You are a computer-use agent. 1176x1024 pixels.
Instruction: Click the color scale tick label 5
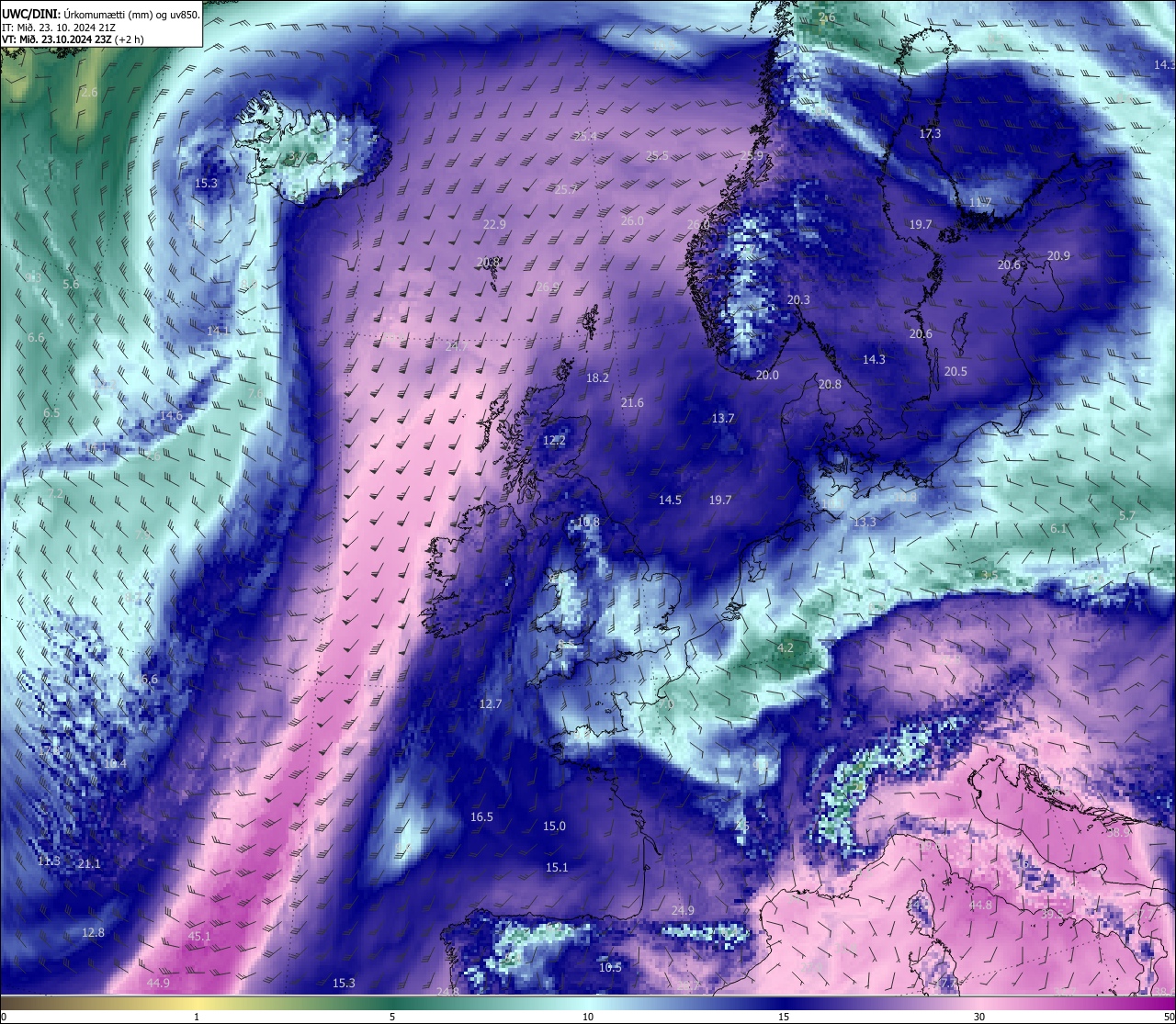point(392,1017)
